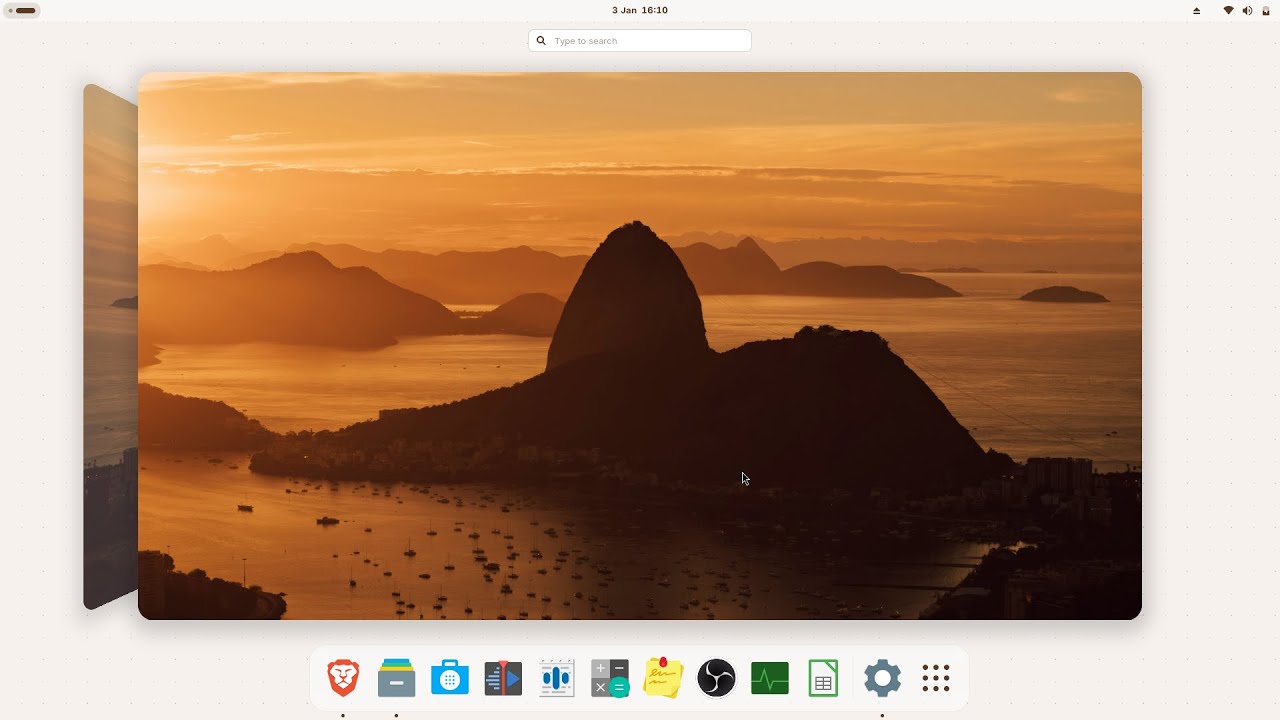The width and height of the screenshot is (1280, 720).
Task: Open Settings gear icon in dock
Action: point(882,679)
